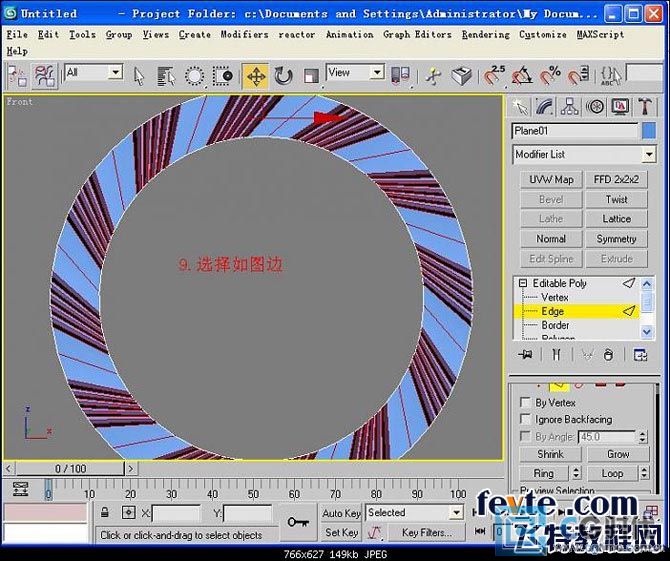Open the Modifiers menu
This screenshot has width=670, height=561.
click(244, 35)
